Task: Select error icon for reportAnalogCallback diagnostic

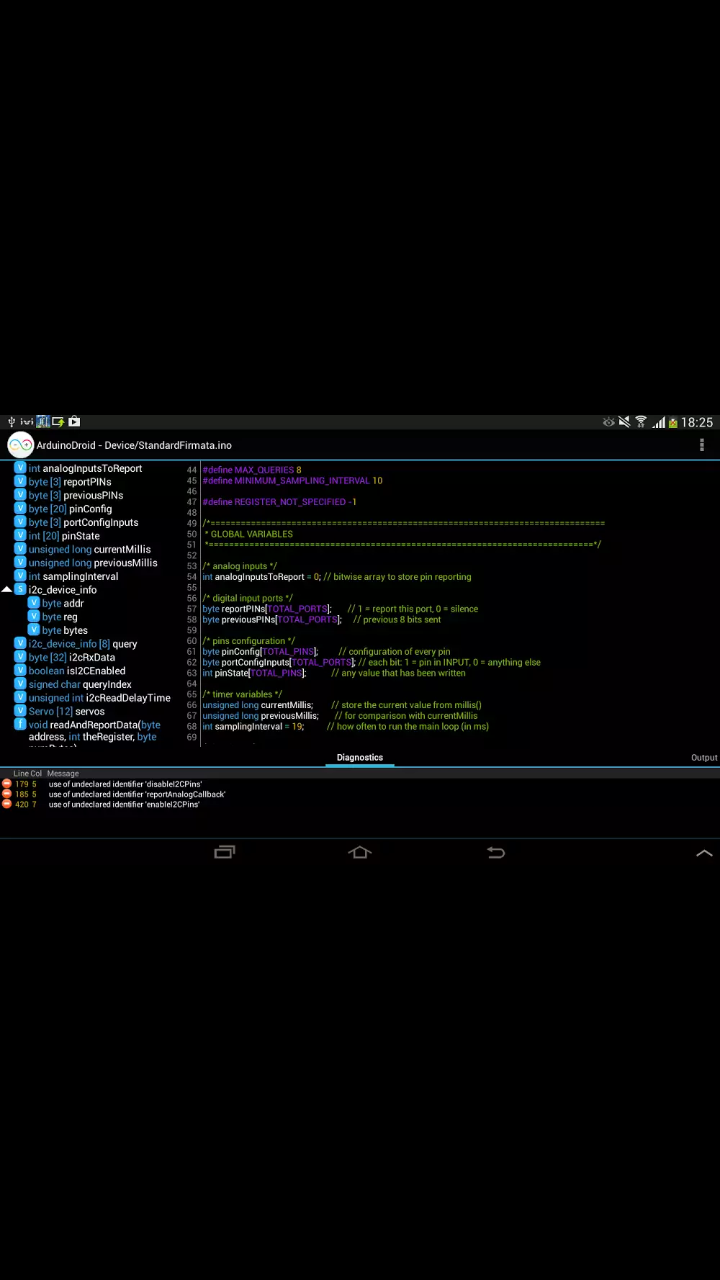Action: 7,794
